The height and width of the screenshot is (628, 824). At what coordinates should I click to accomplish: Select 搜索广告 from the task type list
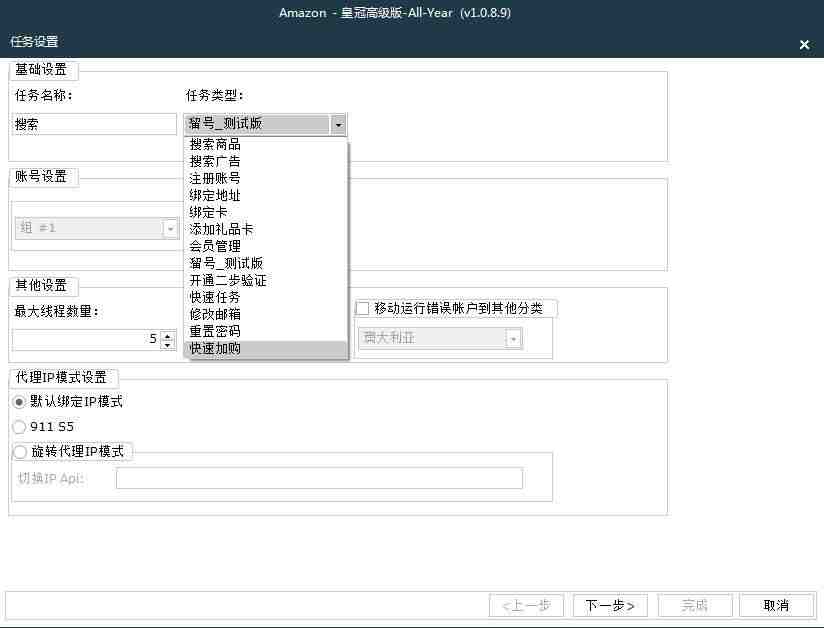click(265, 161)
